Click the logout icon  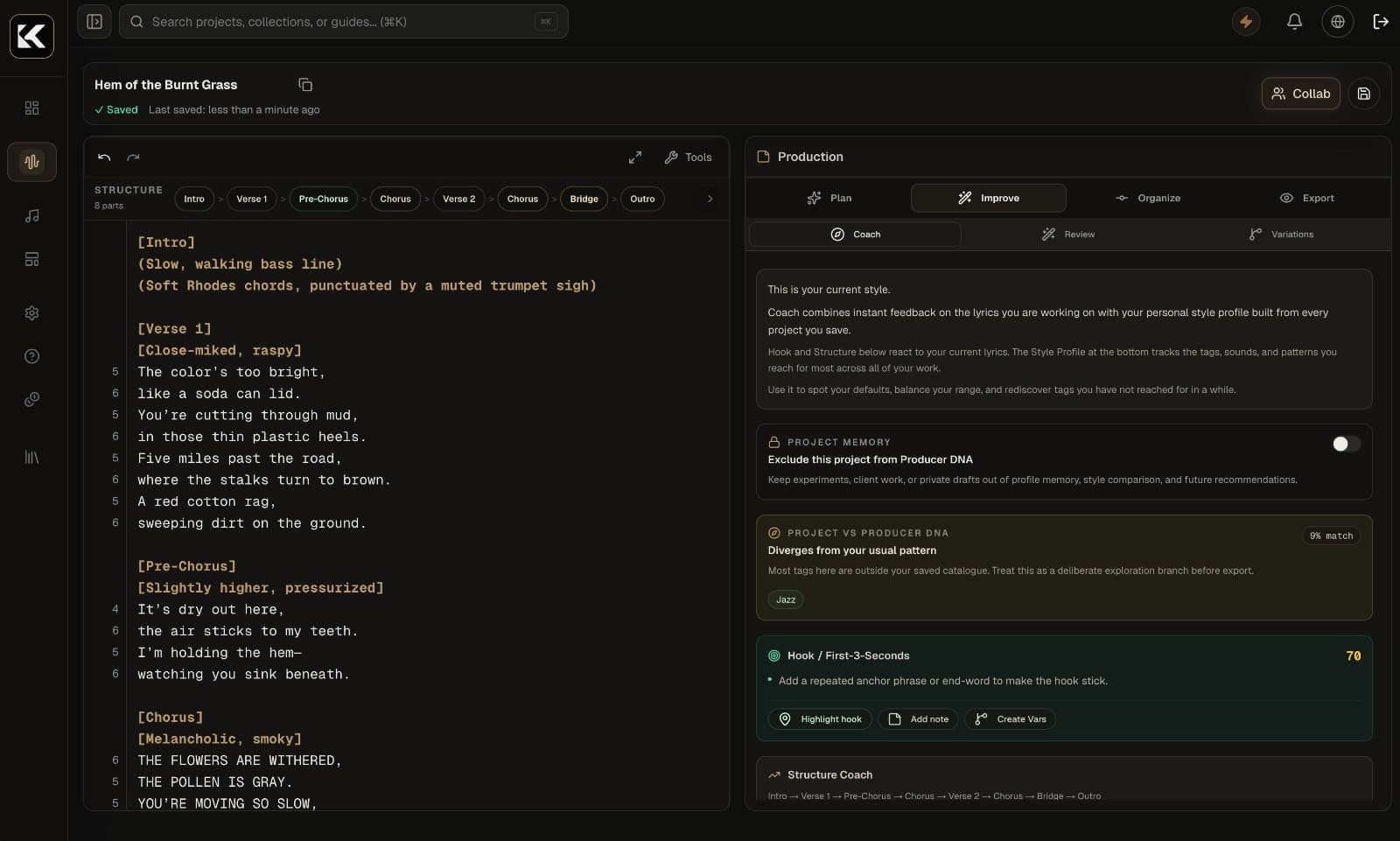pyautogui.click(x=1381, y=22)
